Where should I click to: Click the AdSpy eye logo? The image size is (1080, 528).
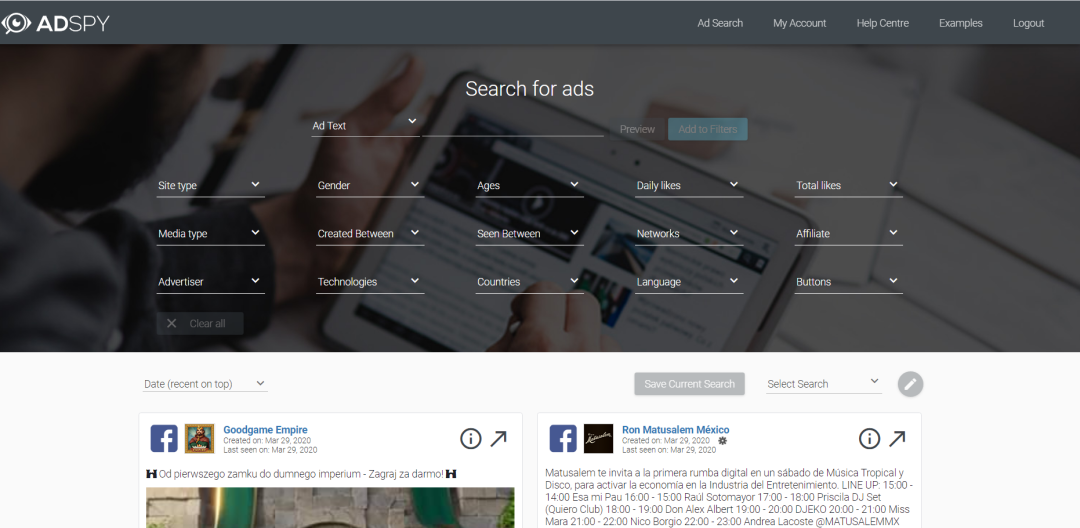click(16, 23)
